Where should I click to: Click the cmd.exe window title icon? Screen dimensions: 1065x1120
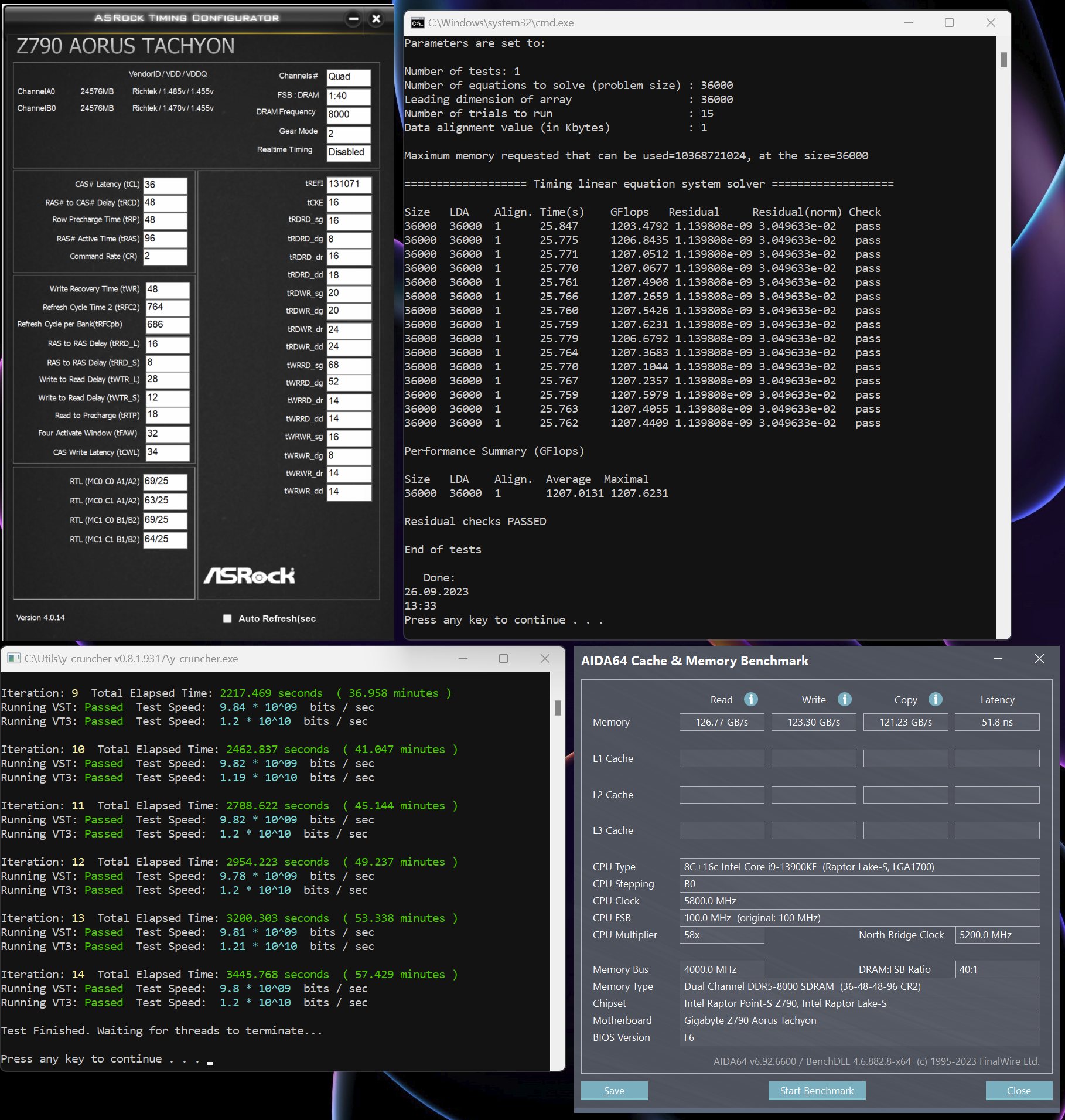(418, 23)
